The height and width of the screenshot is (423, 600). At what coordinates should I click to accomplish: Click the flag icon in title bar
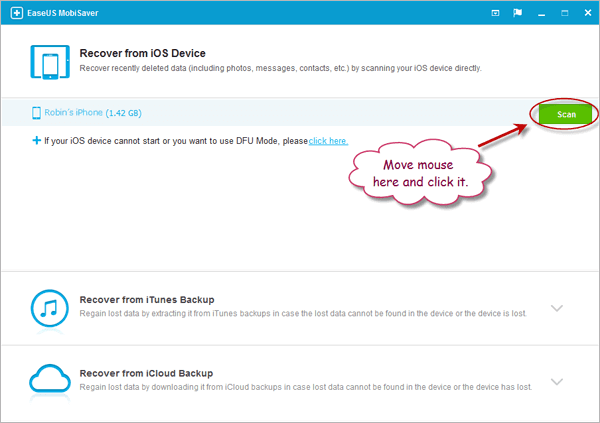point(517,14)
